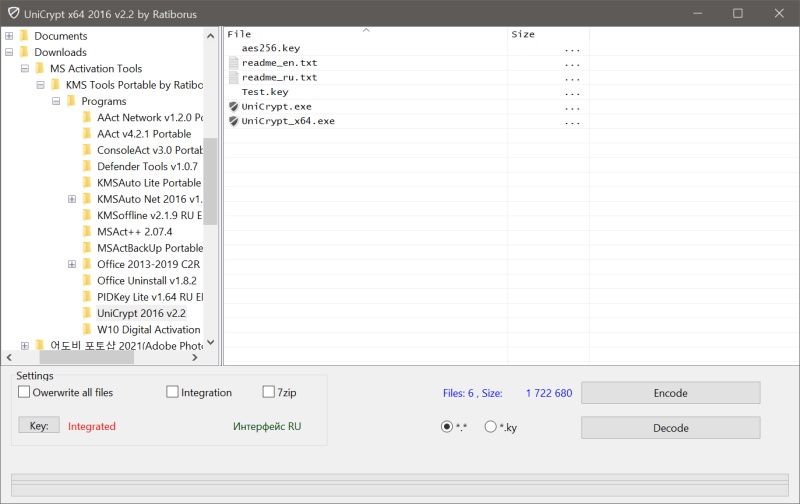The height and width of the screenshot is (504, 800).
Task: Click the MS Activation Tools folder icon
Action: click(40, 68)
